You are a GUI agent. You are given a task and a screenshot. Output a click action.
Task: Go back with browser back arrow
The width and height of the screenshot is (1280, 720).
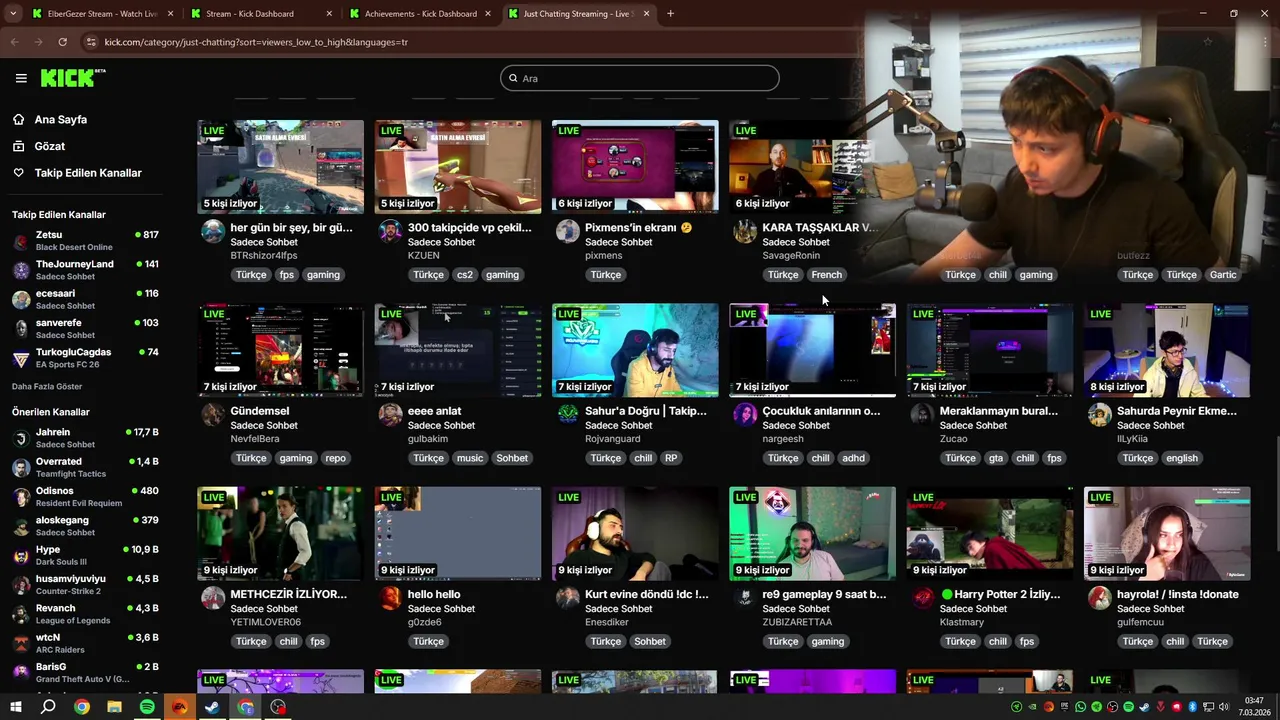click(x=14, y=42)
